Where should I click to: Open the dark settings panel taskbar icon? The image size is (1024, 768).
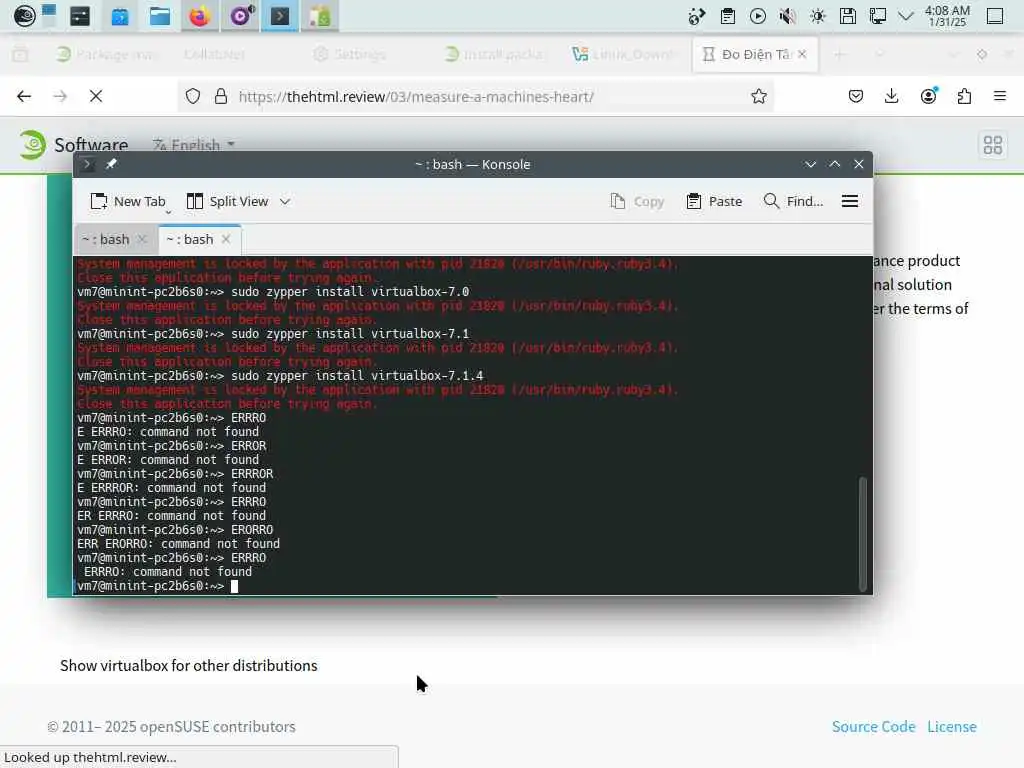(80, 16)
